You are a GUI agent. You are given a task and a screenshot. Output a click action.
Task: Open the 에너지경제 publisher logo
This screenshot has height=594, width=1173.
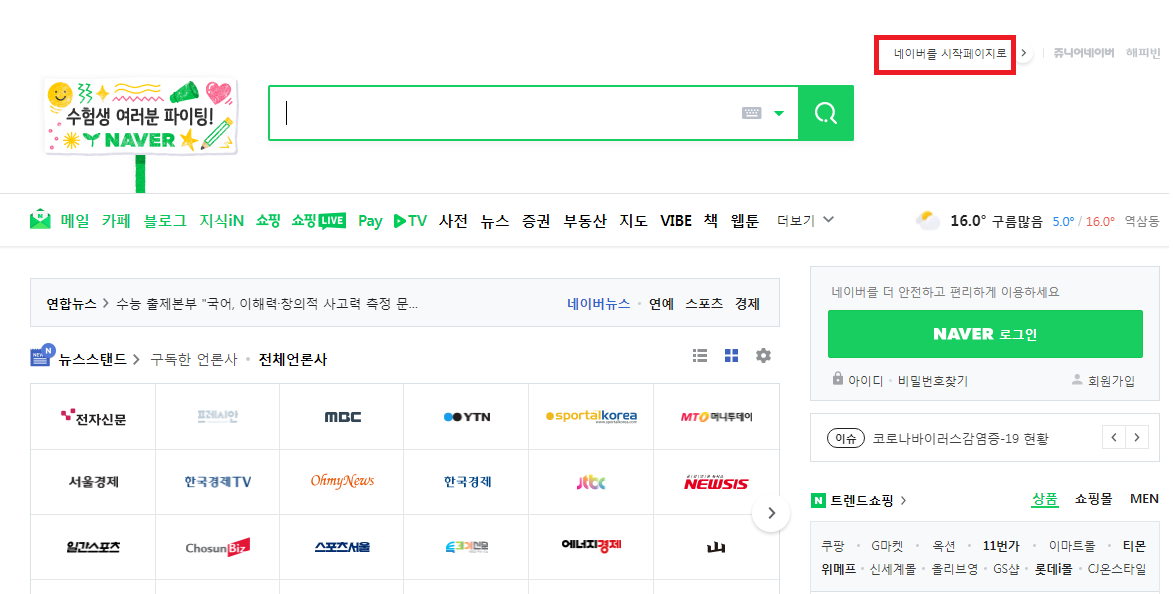(x=591, y=547)
